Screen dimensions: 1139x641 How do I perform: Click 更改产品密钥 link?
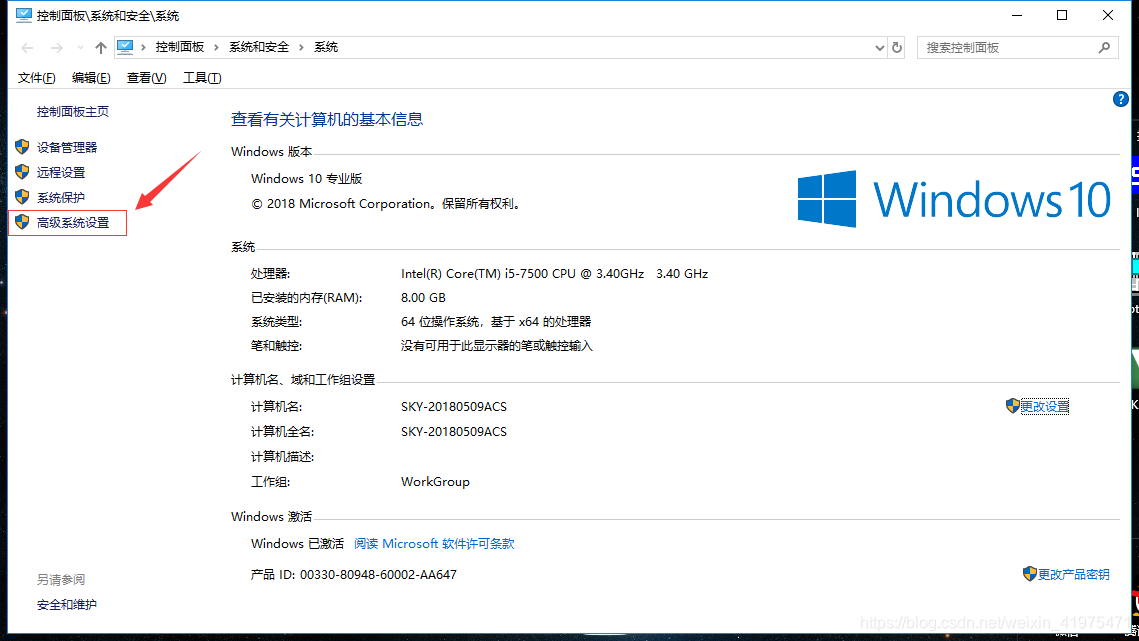[x=1074, y=574]
